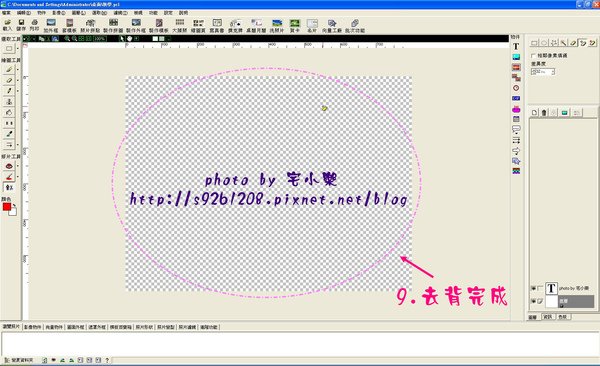The image size is (600, 366).
Task: Toggle the 相鄰像素填滿 checkbox
Action: pyautogui.click(x=533, y=56)
